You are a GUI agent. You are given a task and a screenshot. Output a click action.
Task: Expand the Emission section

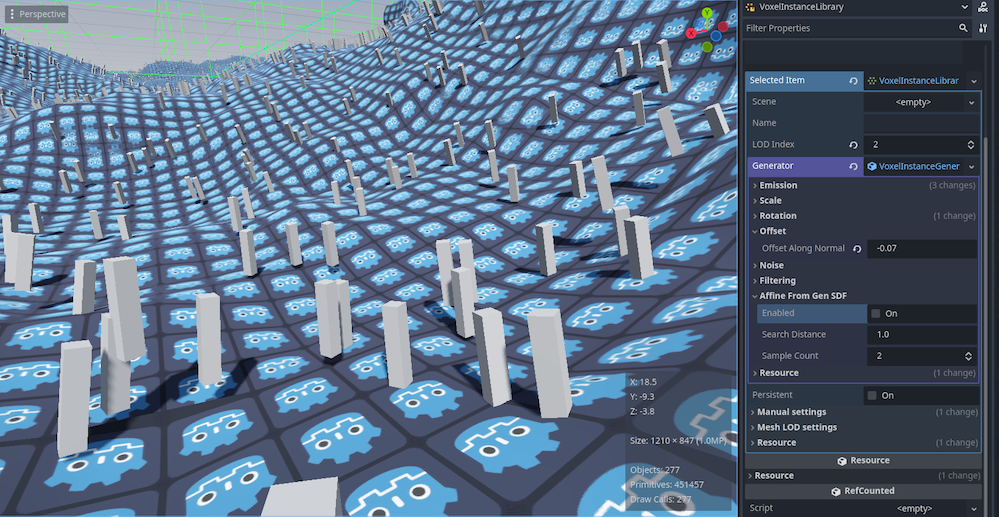(x=863, y=186)
